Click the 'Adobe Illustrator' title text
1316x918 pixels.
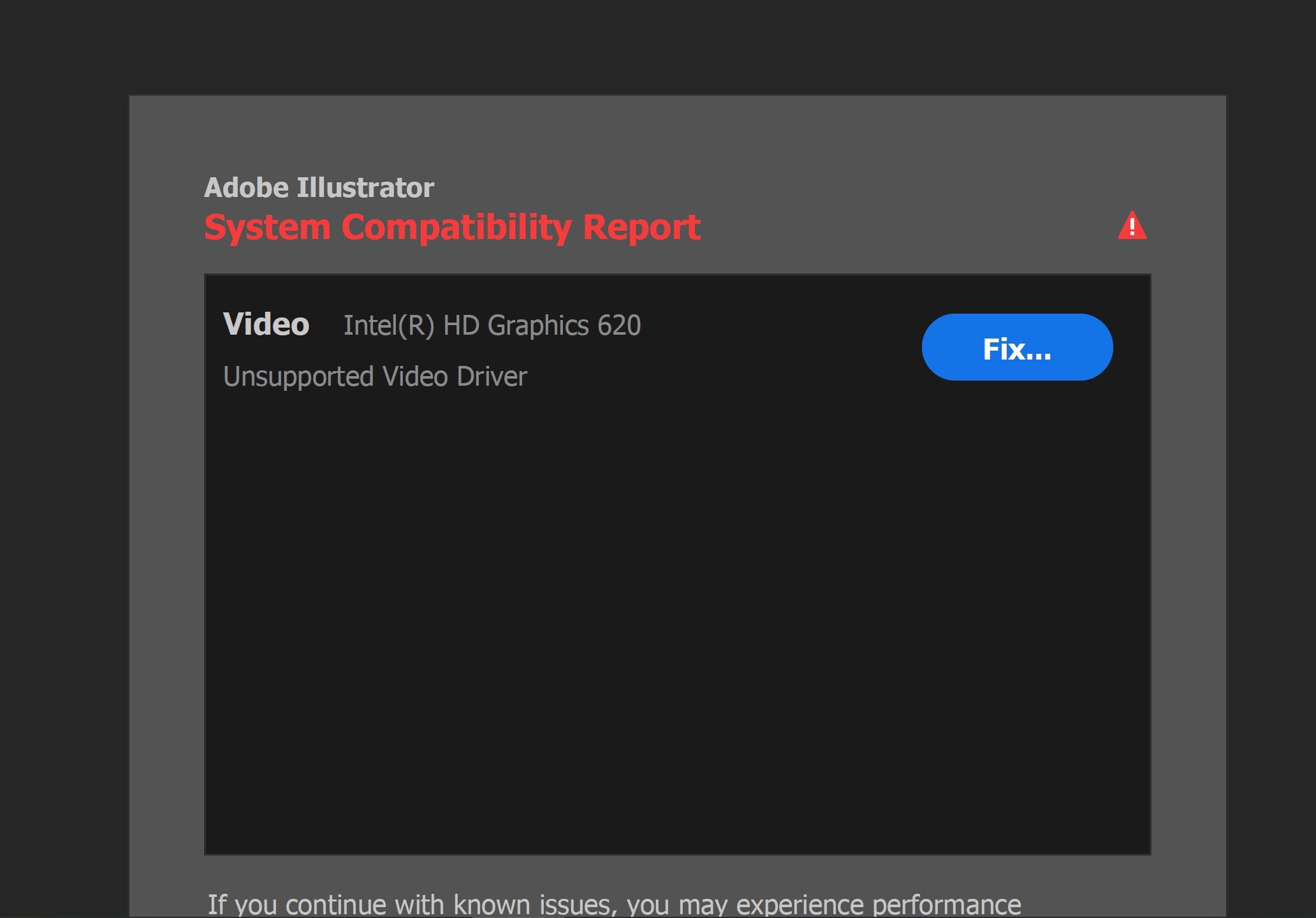(319, 187)
